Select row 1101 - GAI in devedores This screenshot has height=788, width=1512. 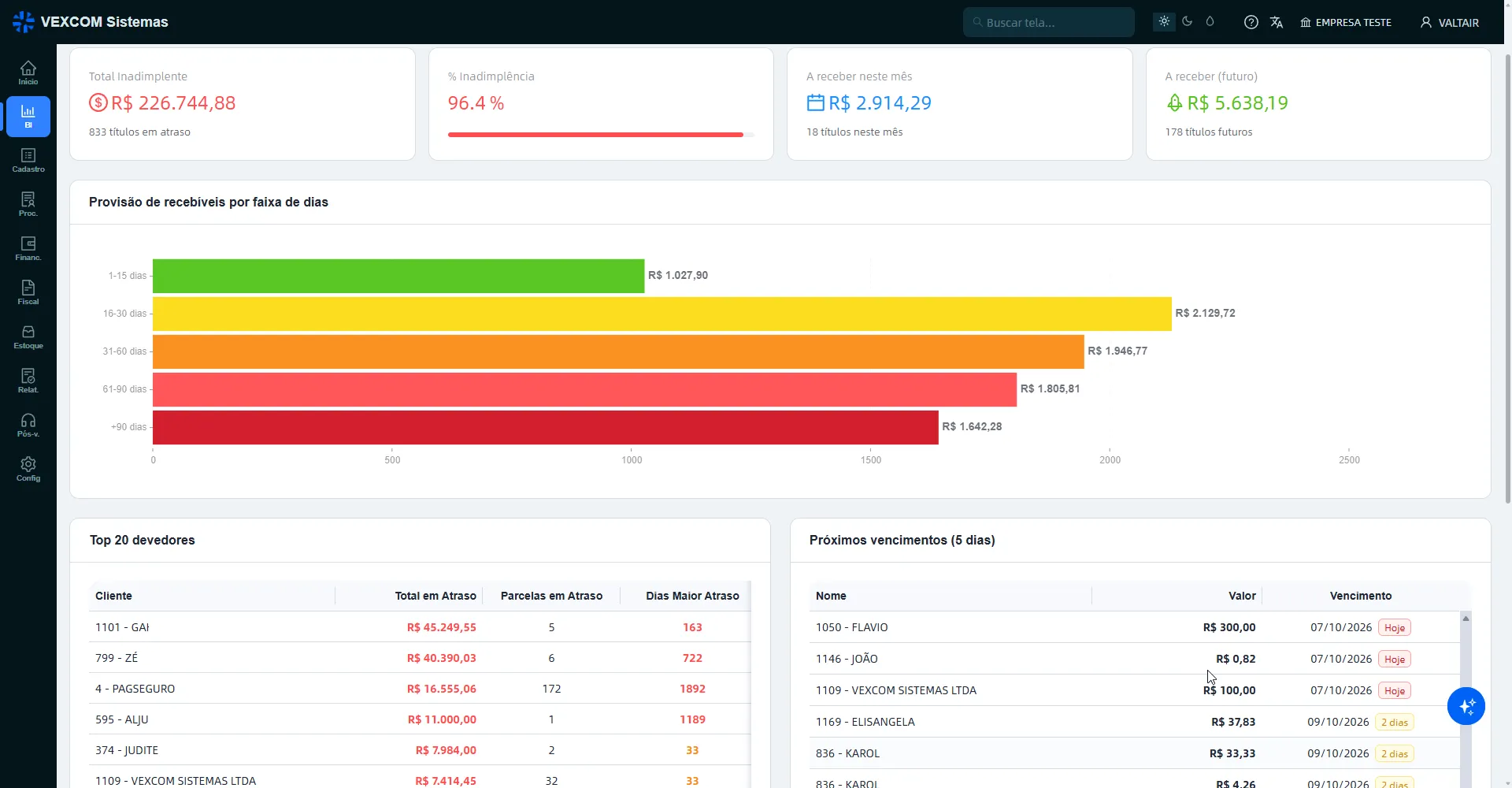click(x=420, y=627)
